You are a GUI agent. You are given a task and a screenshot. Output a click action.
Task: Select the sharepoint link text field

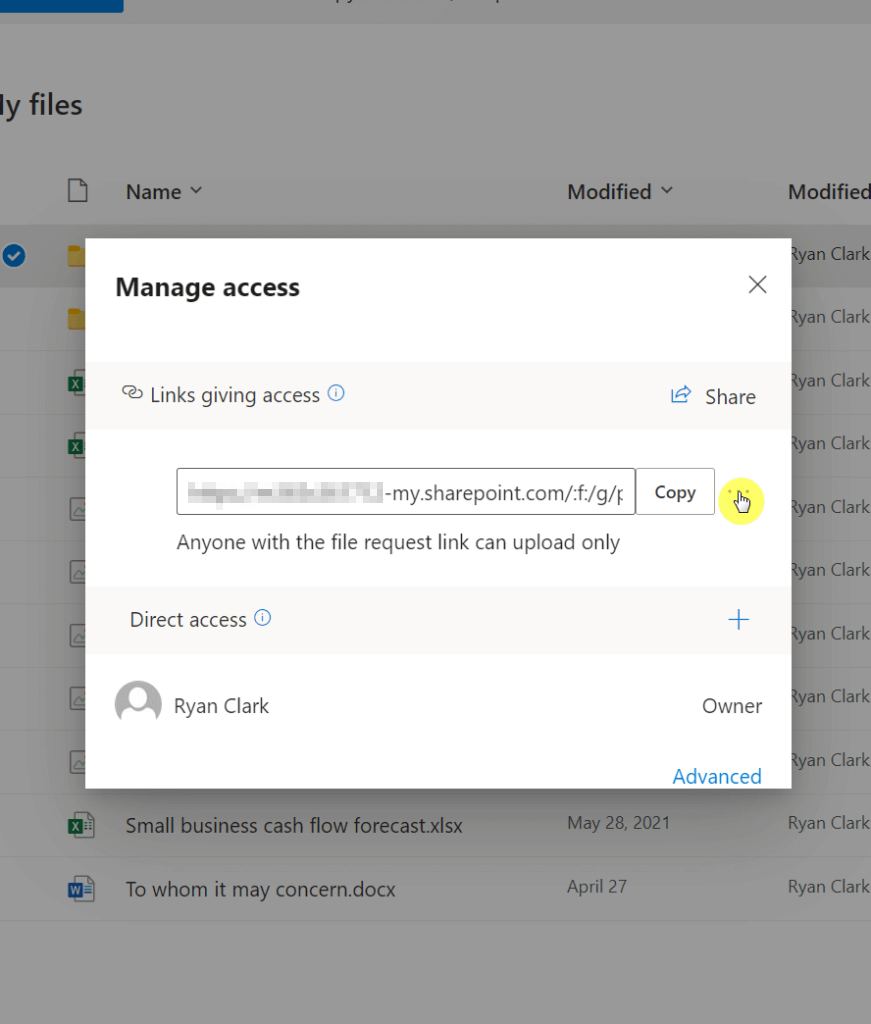pyautogui.click(x=405, y=492)
